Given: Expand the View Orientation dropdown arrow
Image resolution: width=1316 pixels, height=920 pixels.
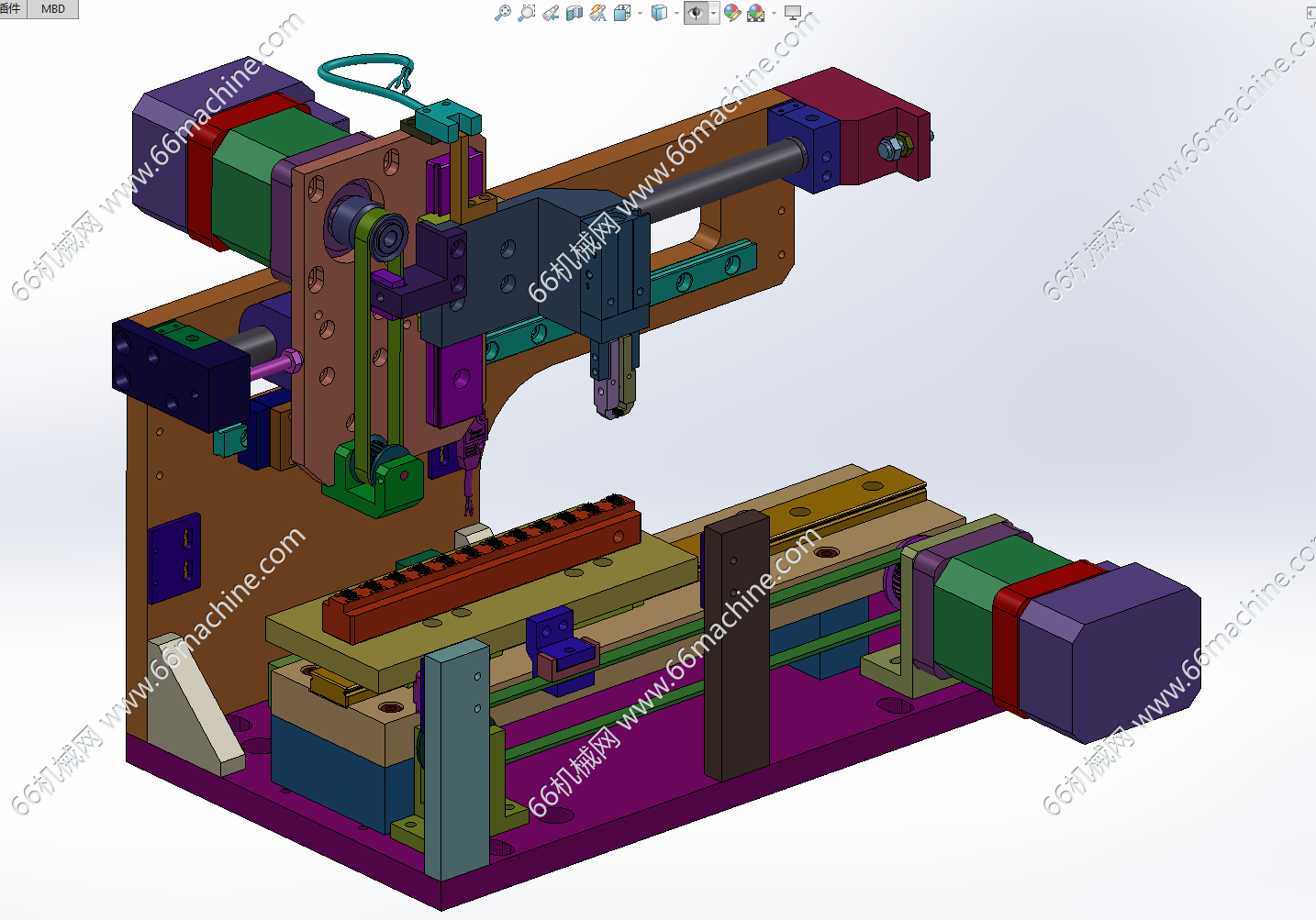Looking at the screenshot, I should pos(640,14).
